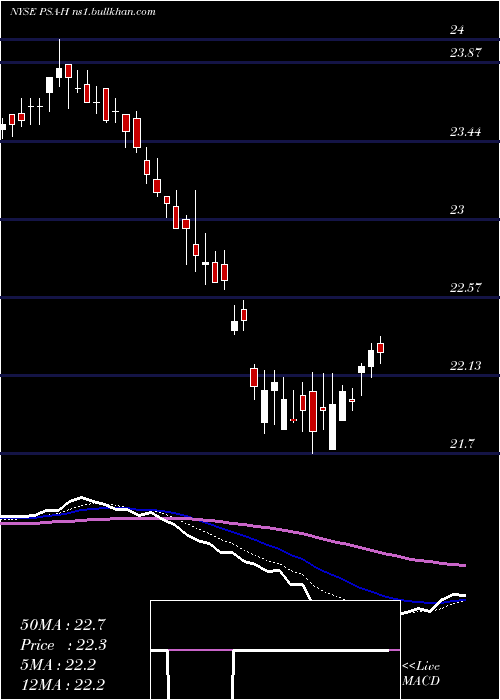Click the 21.7 price axis label

point(462,444)
